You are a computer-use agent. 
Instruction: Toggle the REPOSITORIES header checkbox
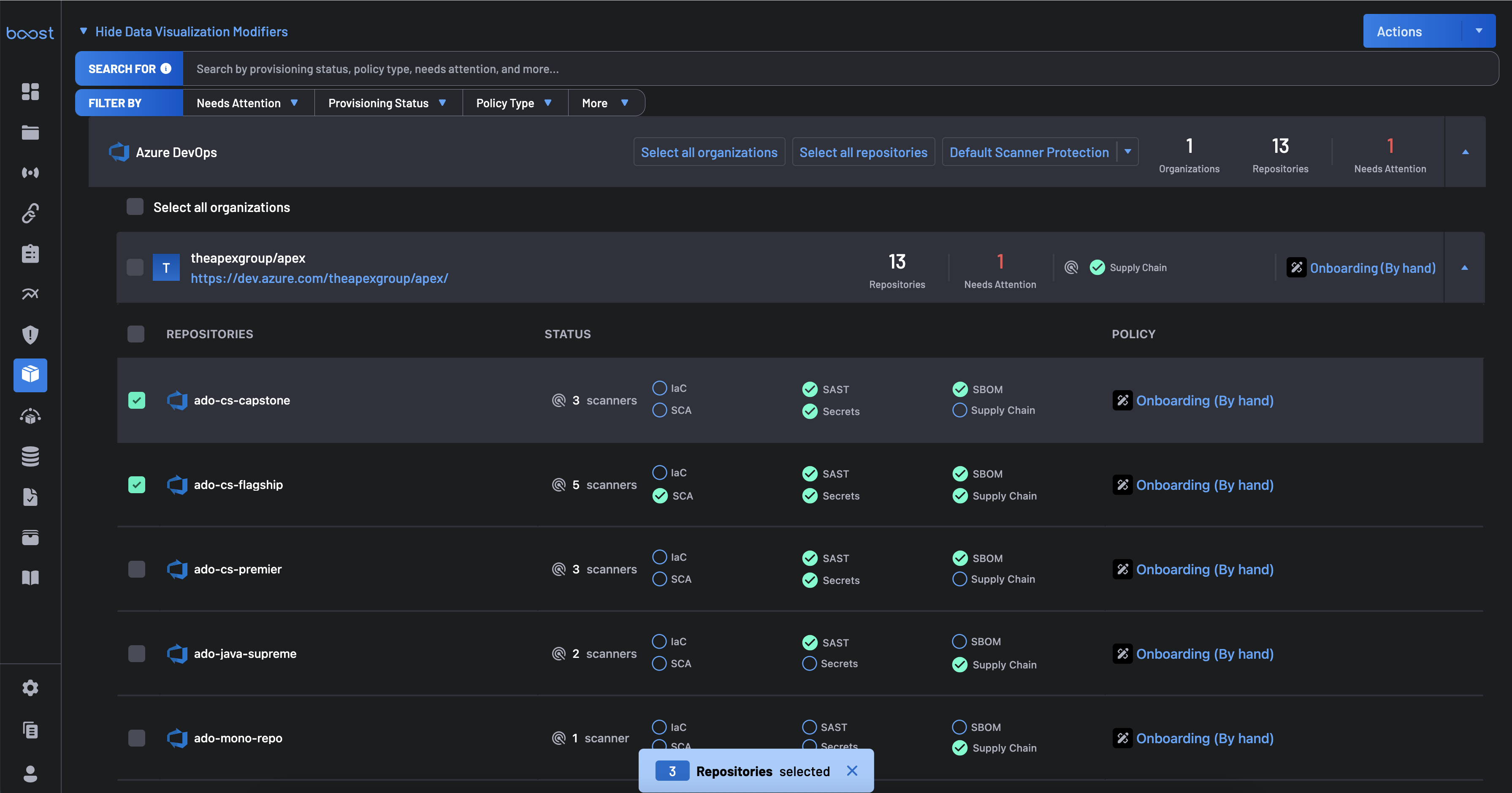tap(136, 334)
